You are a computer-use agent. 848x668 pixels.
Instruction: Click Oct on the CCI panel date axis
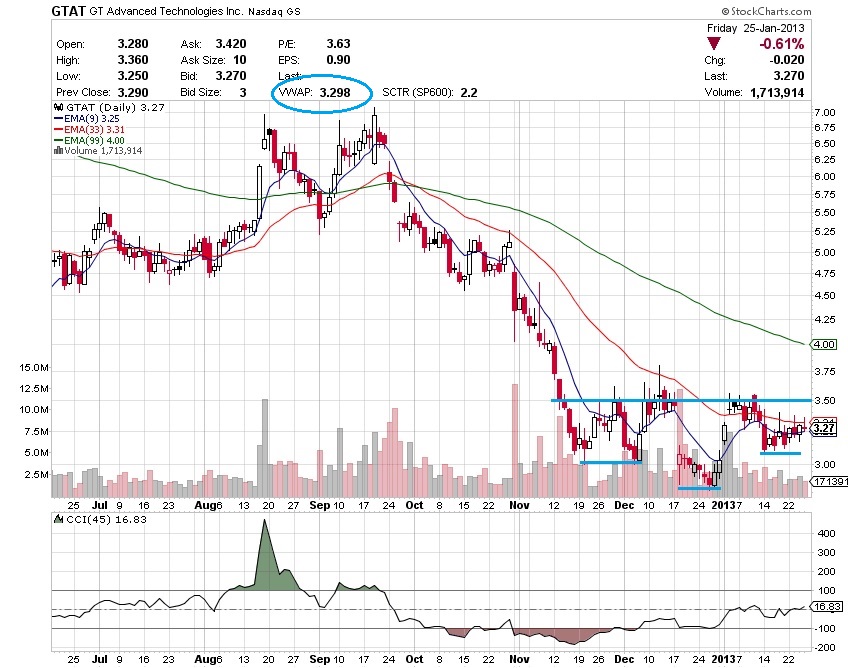414,659
